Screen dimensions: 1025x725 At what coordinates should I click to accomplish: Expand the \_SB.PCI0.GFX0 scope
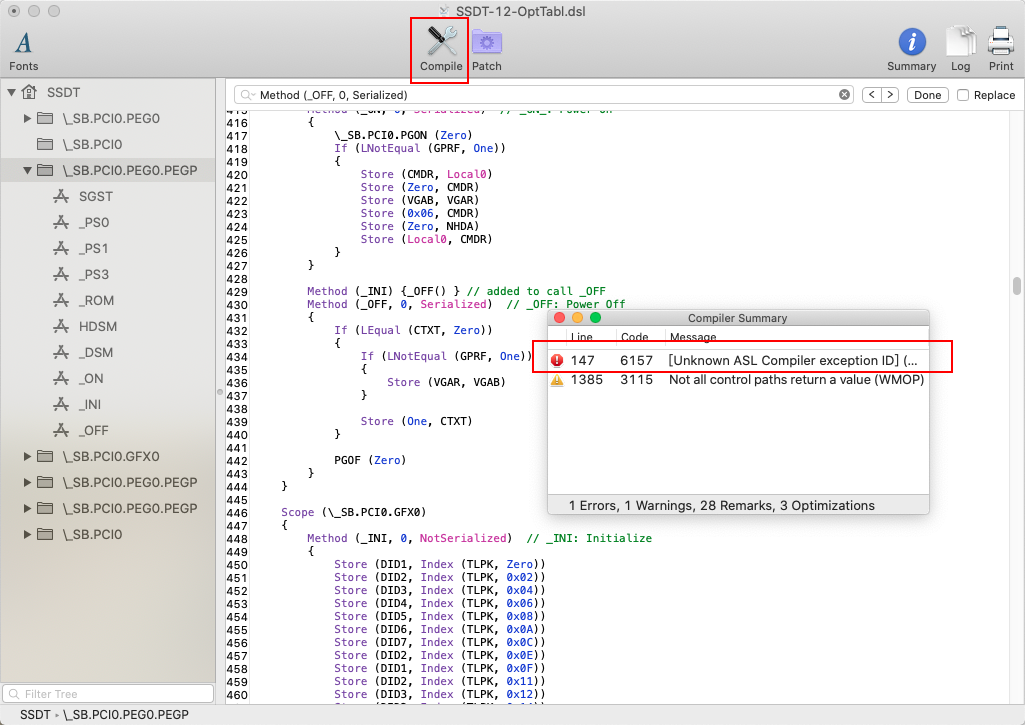pyautogui.click(x=27, y=456)
